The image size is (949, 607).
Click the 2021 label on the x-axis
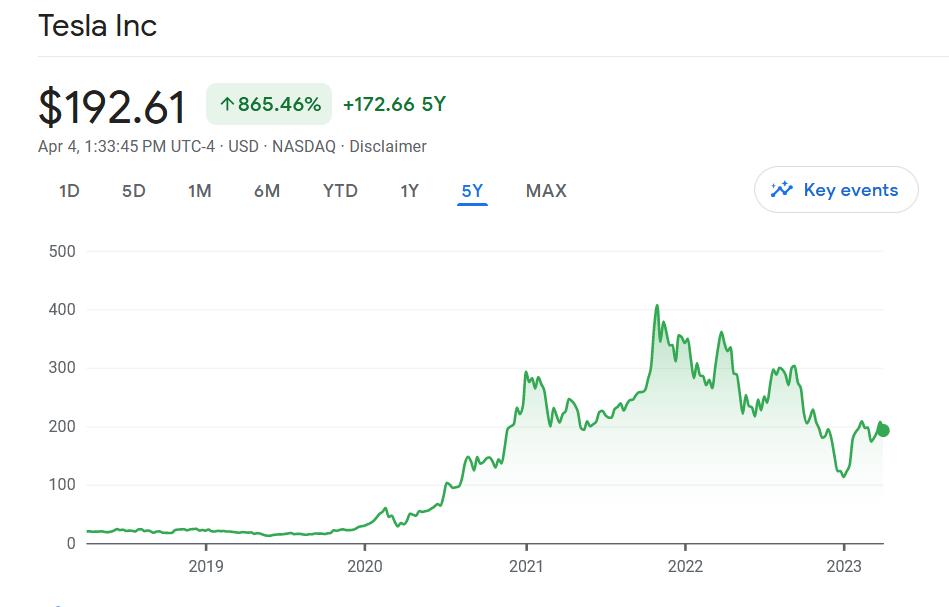click(526, 566)
